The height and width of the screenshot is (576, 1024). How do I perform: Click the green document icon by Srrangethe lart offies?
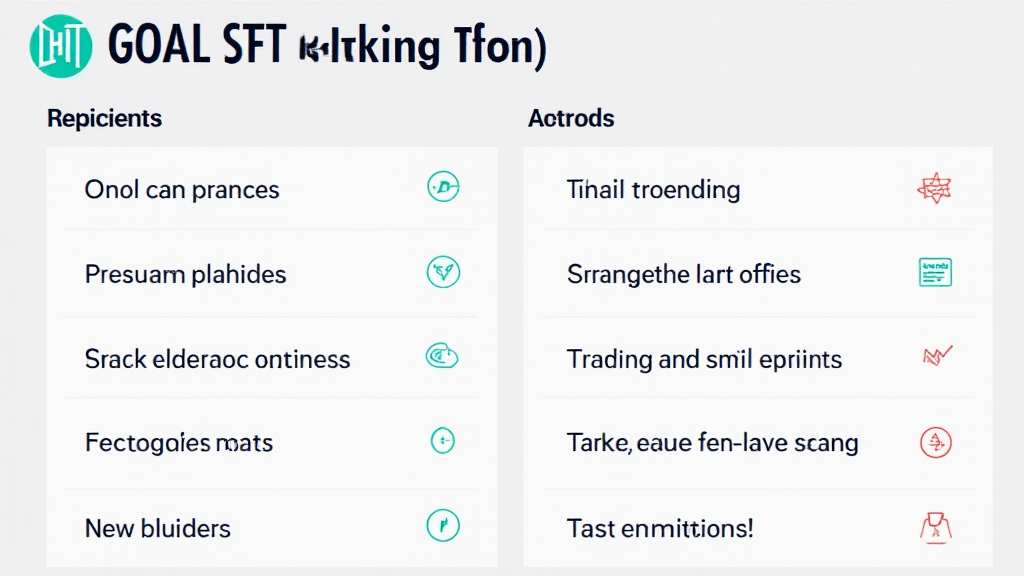click(935, 271)
